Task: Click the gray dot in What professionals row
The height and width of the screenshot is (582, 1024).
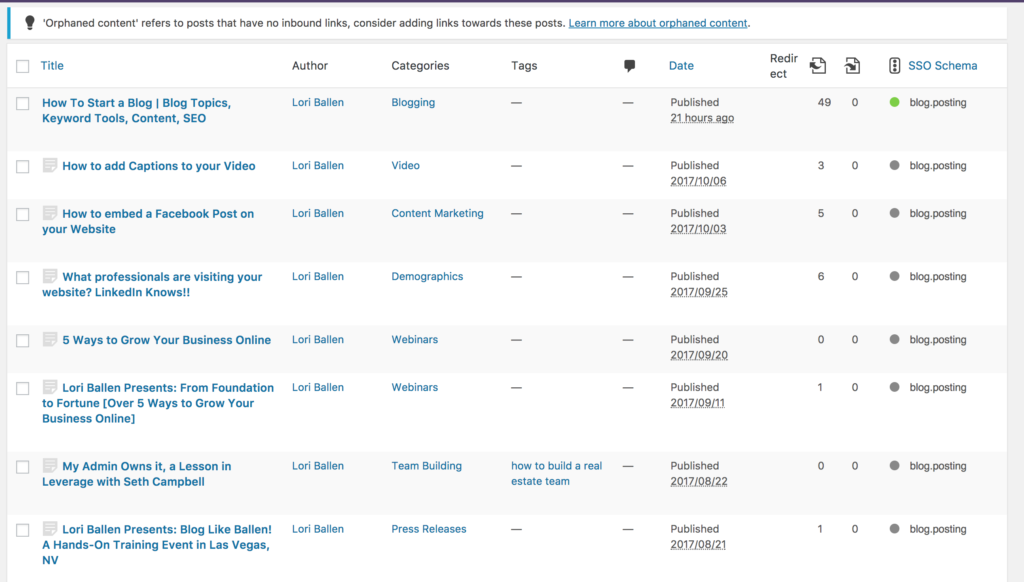Action: 895,276
